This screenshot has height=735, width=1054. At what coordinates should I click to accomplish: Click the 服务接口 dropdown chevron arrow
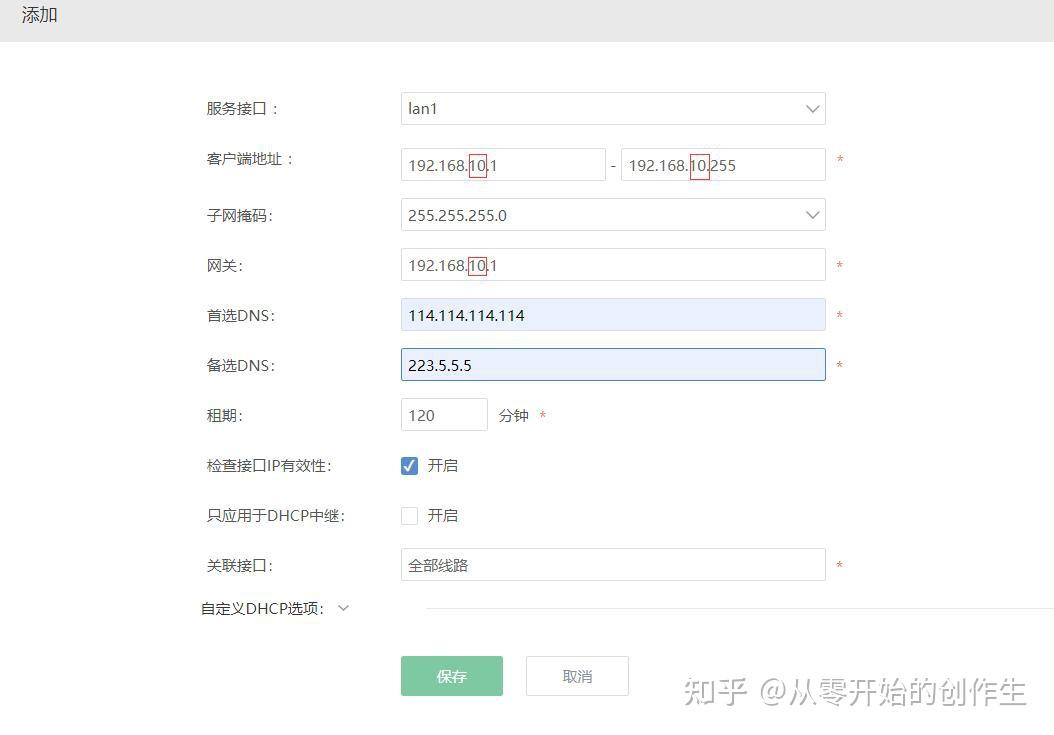(811, 108)
